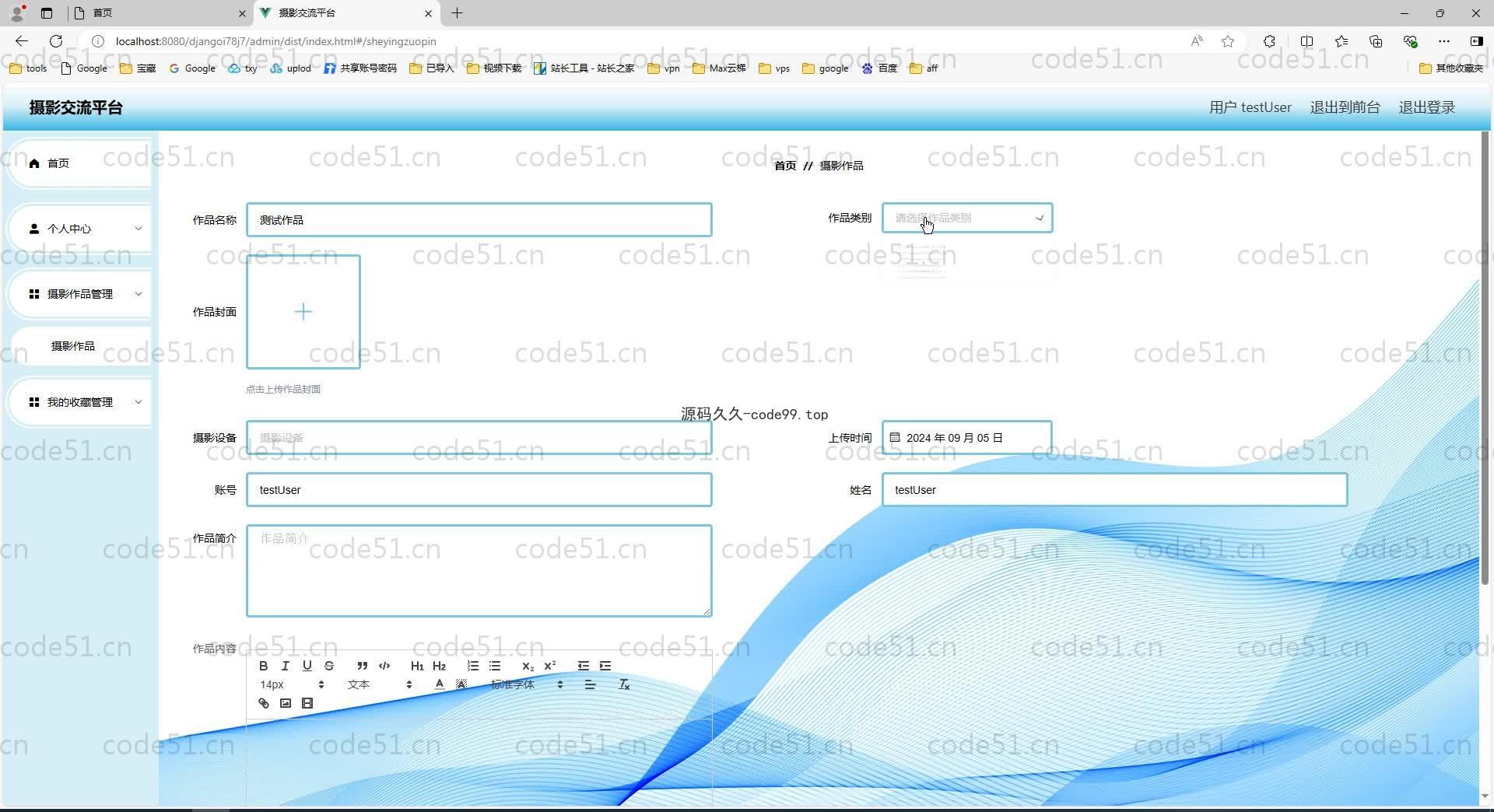Click the 账号 input field
Screen dimensions: 1494x812
click(x=479, y=490)
